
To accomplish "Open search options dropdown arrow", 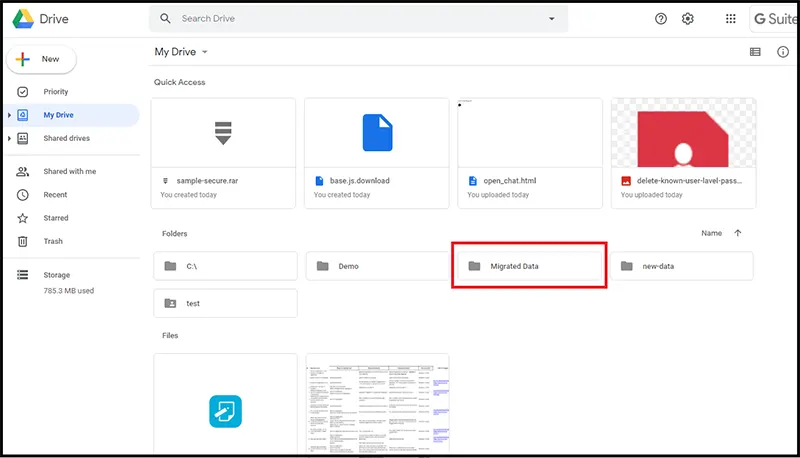I will click(x=552, y=19).
